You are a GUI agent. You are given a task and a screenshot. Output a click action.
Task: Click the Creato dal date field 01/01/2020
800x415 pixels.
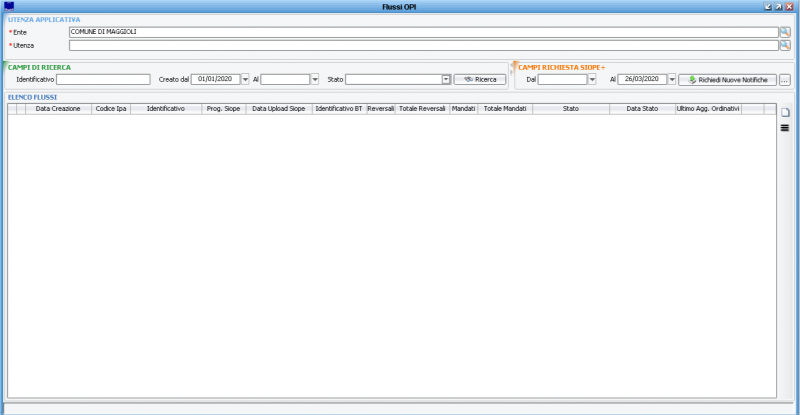(216, 80)
